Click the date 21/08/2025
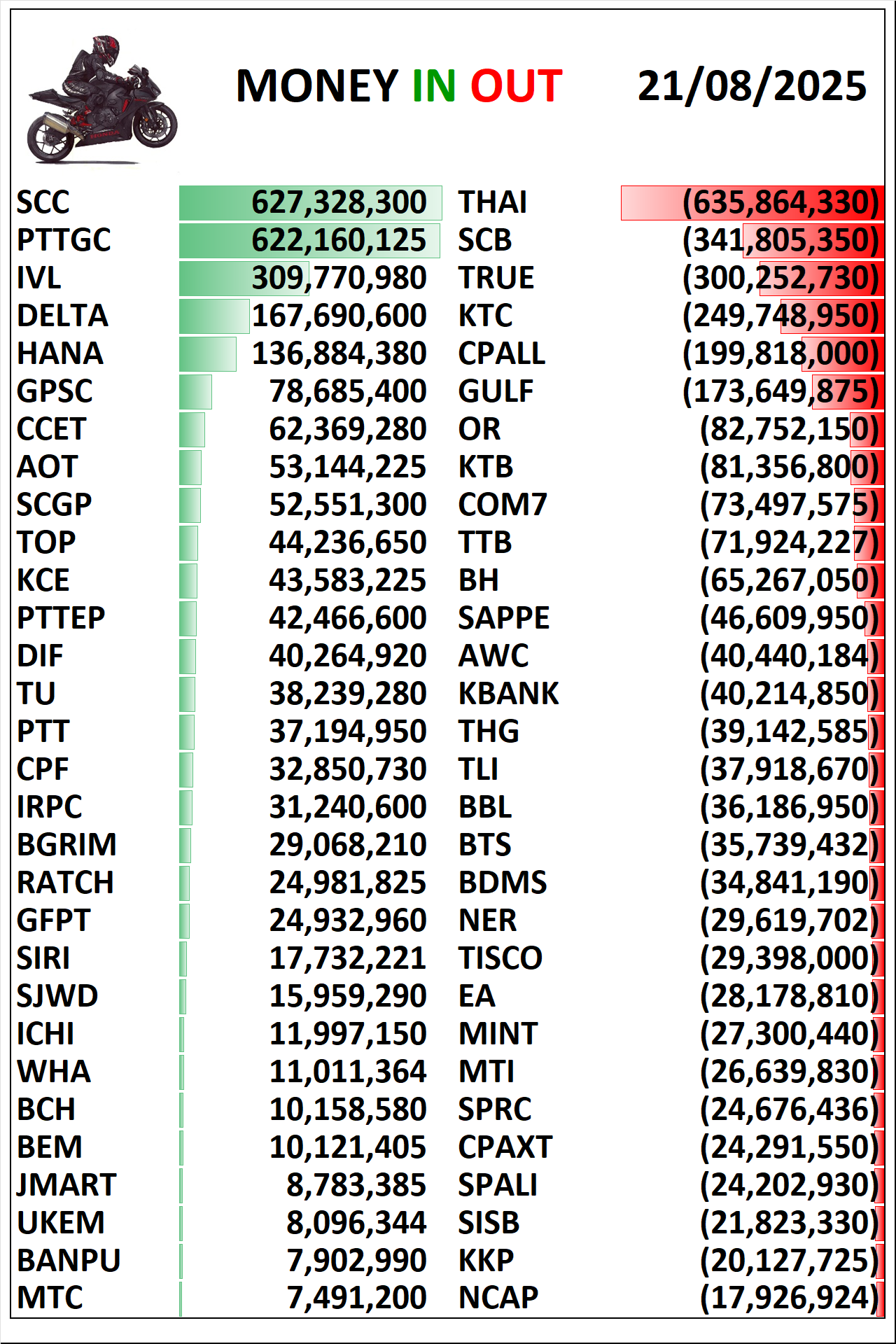Screen dimensions: 896x1344 pos(752,86)
